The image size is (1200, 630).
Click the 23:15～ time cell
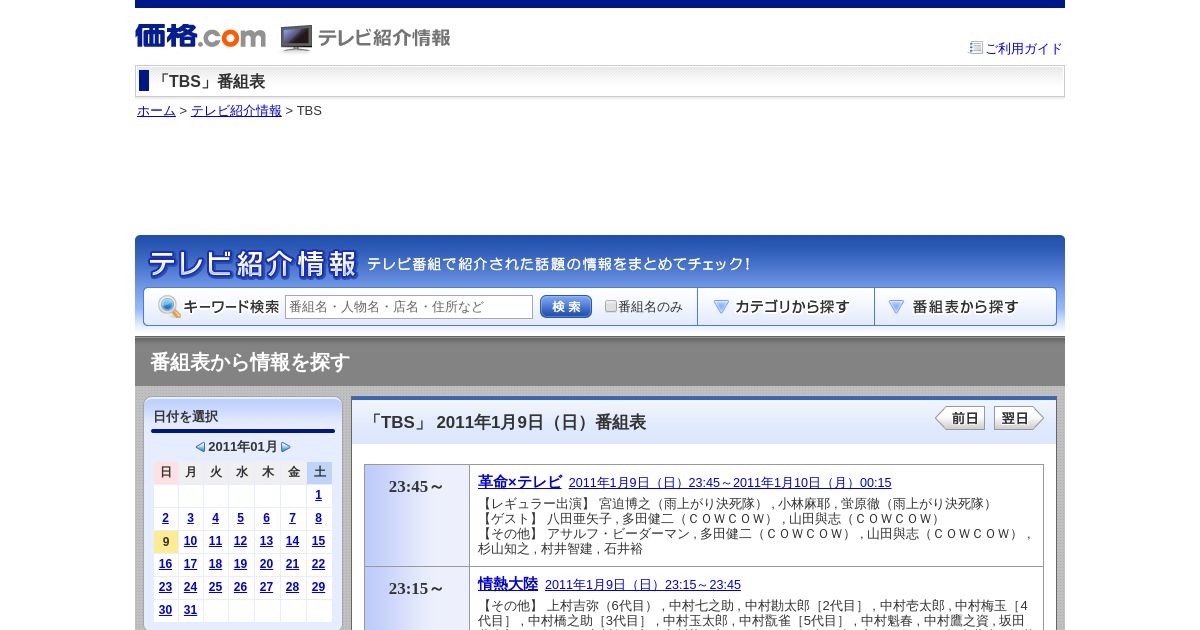[417, 598]
